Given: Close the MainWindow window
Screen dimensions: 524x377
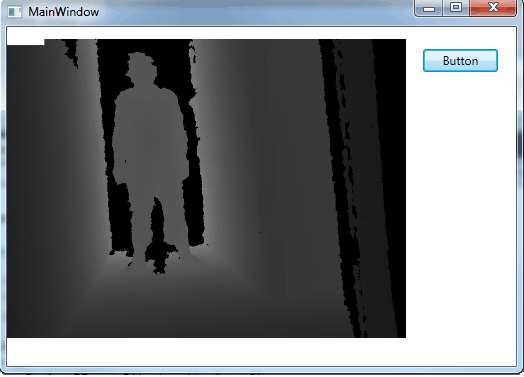Looking at the screenshot, I should [493, 8].
